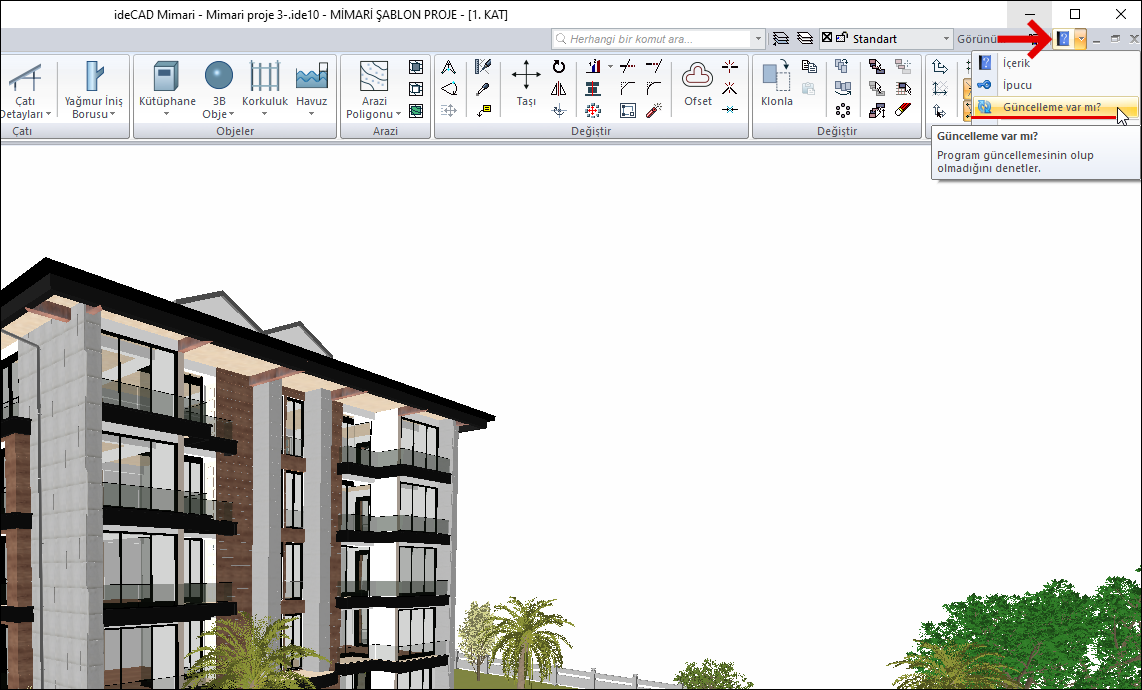The width and height of the screenshot is (1142, 690).
Task: Select Güncelleme var mı? menu entry
Action: pos(1055,107)
